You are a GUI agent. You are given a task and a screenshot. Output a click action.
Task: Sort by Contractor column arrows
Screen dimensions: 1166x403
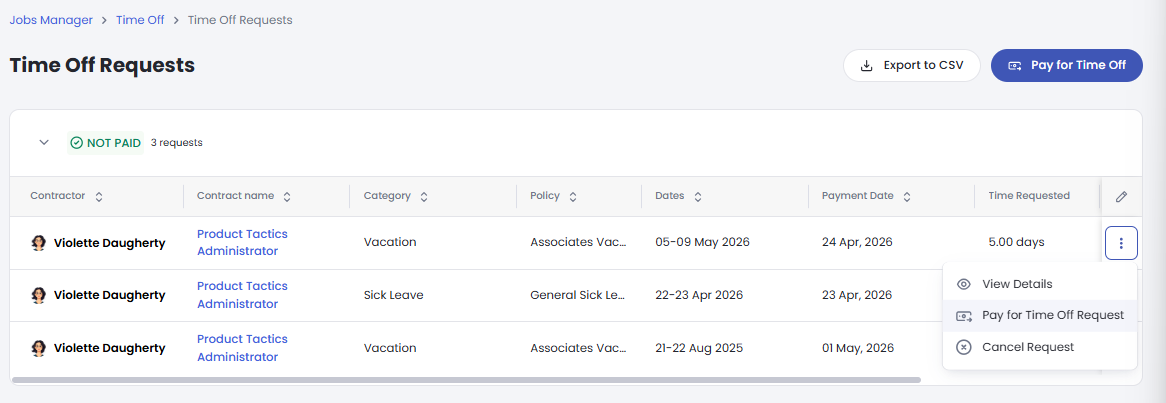[99, 197]
